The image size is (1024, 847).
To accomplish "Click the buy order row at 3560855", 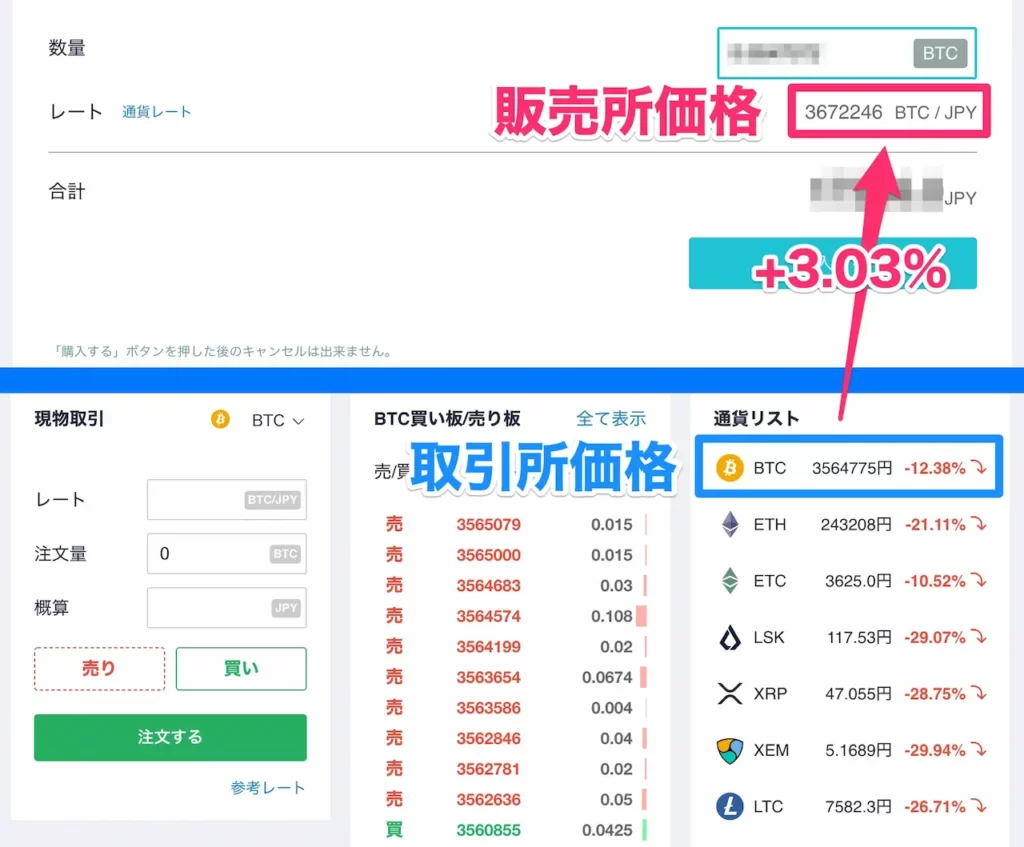I will tap(487, 830).
